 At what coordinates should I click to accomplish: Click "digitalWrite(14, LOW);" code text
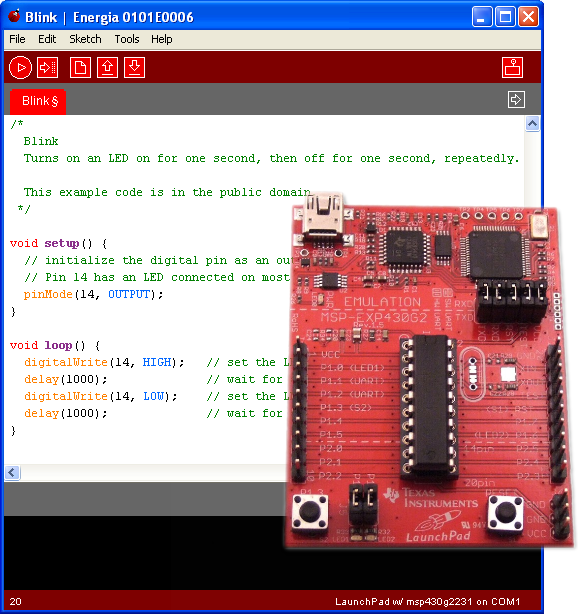(x=100, y=397)
